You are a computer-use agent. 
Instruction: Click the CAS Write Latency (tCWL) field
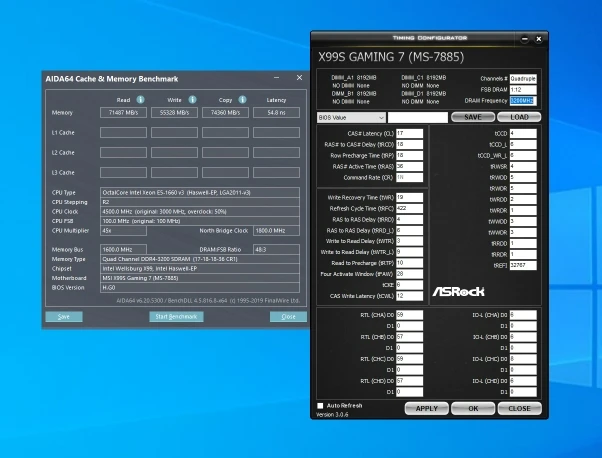click(x=409, y=296)
